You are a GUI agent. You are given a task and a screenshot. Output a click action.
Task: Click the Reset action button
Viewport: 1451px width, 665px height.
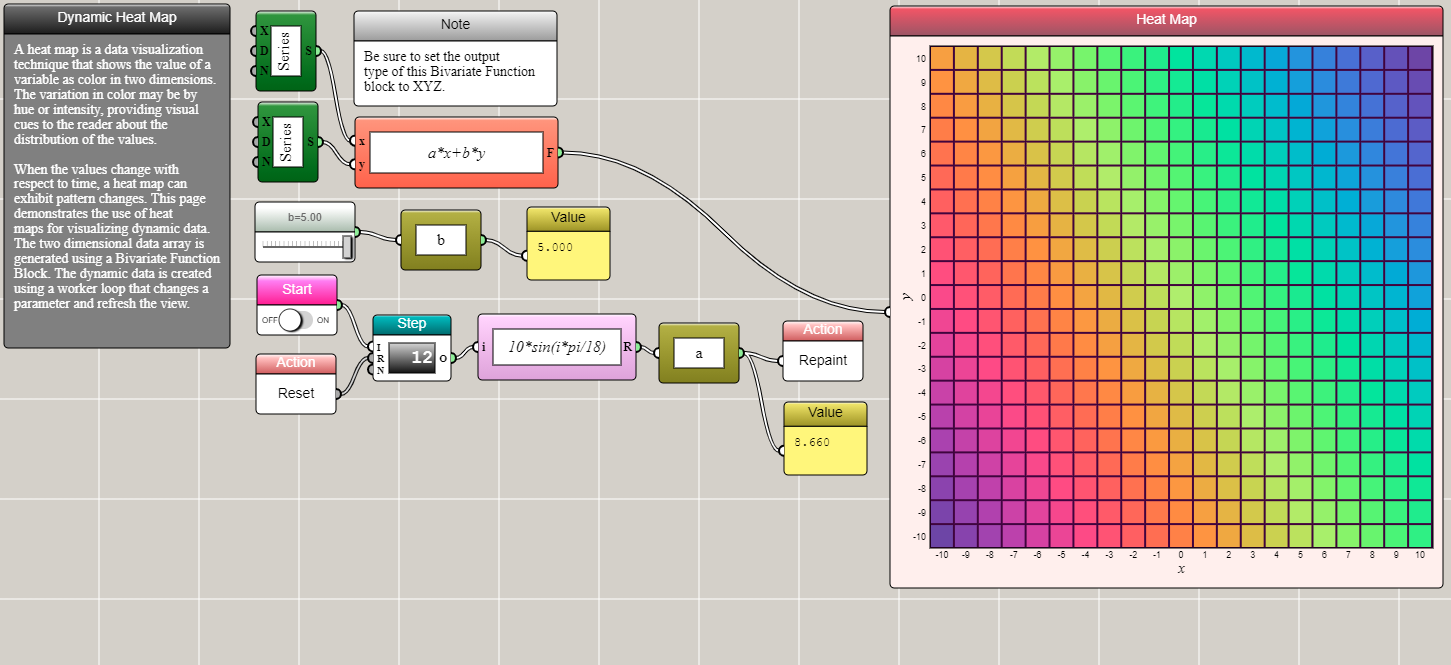(x=296, y=393)
